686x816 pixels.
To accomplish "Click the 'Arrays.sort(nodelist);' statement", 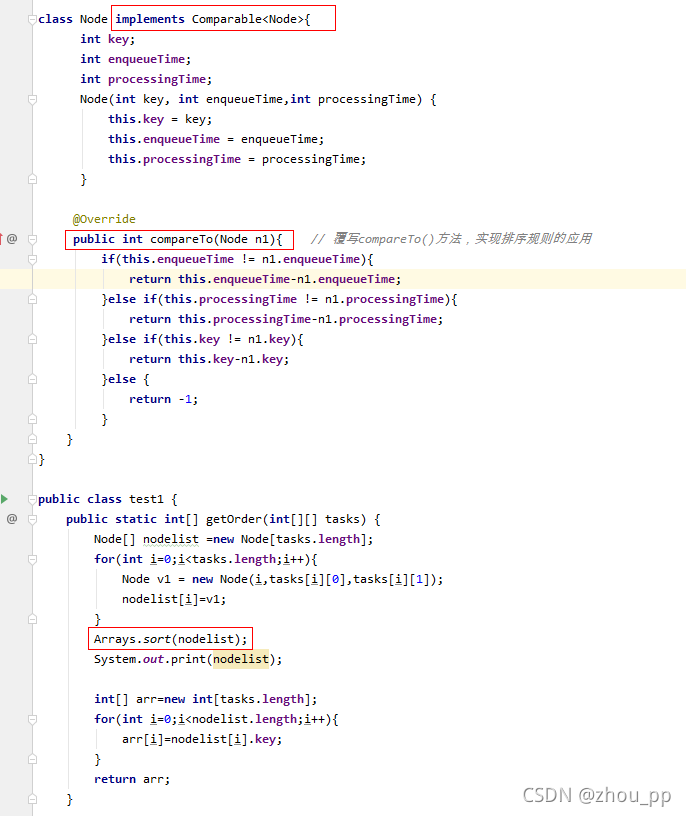I will point(171,639).
